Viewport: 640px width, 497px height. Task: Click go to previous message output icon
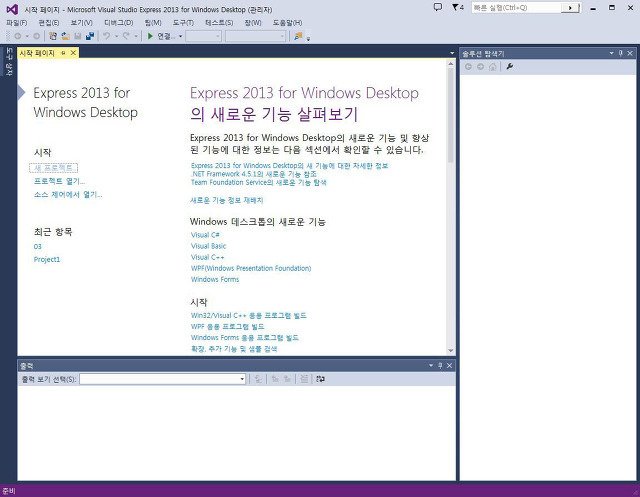275,379
